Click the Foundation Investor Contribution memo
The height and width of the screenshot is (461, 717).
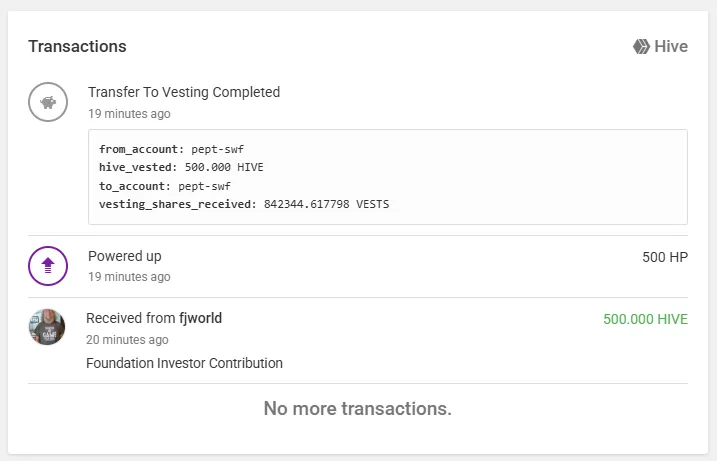pos(184,363)
